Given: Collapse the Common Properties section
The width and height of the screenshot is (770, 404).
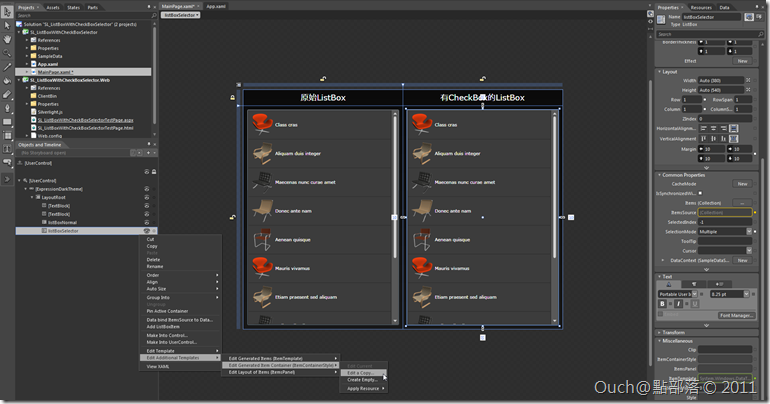Looking at the screenshot, I should pos(659,175).
